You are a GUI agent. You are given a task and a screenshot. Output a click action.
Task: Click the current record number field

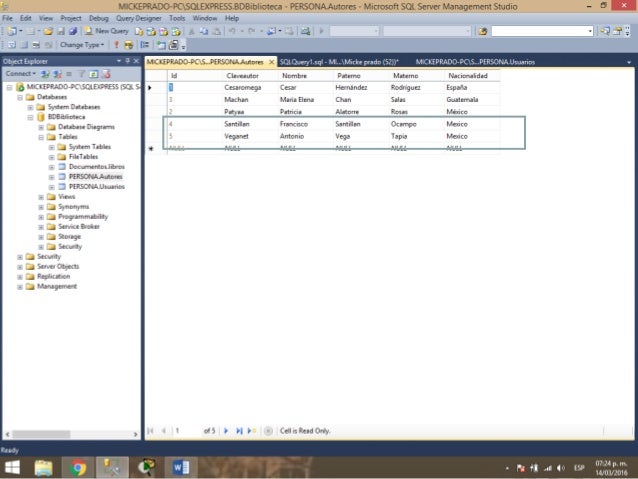pyautogui.click(x=187, y=431)
